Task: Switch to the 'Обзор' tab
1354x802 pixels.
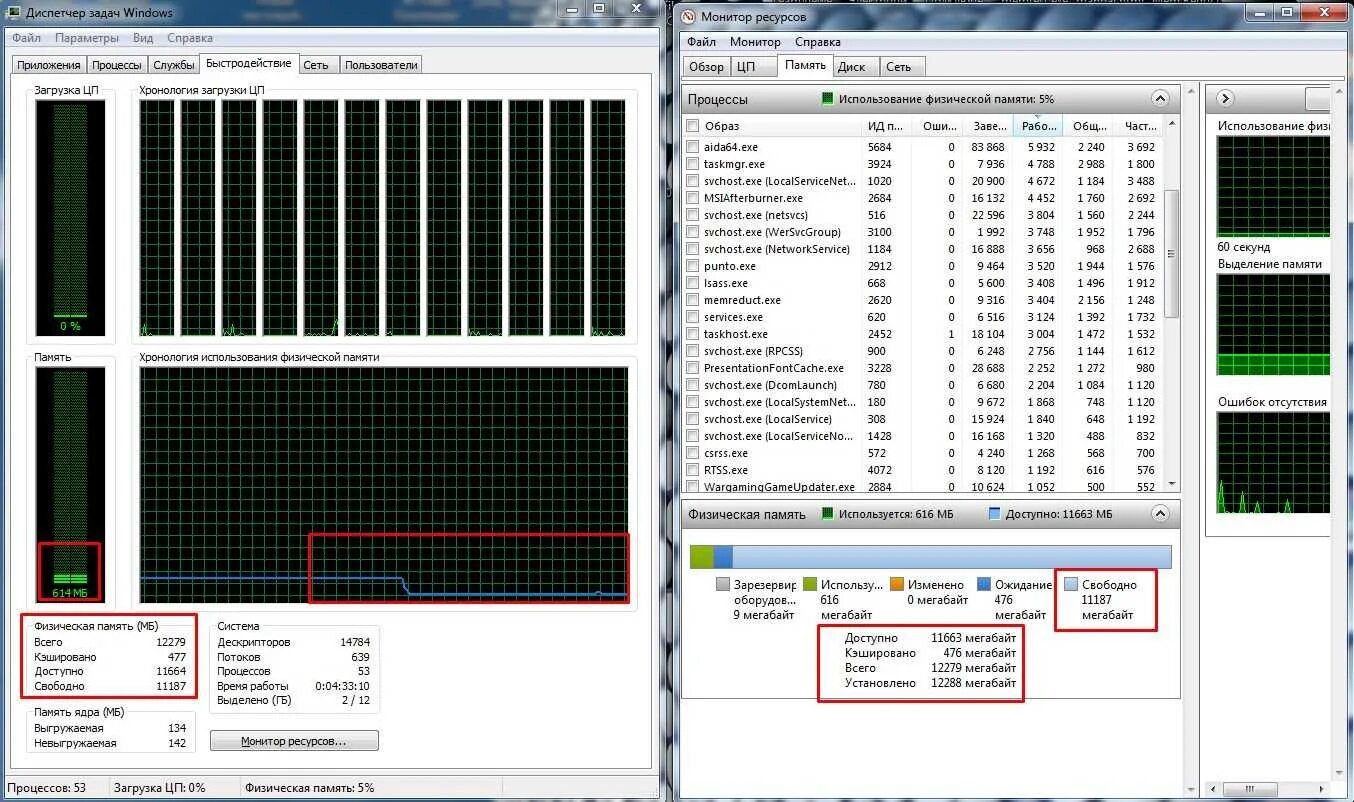Action: click(x=706, y=67)
